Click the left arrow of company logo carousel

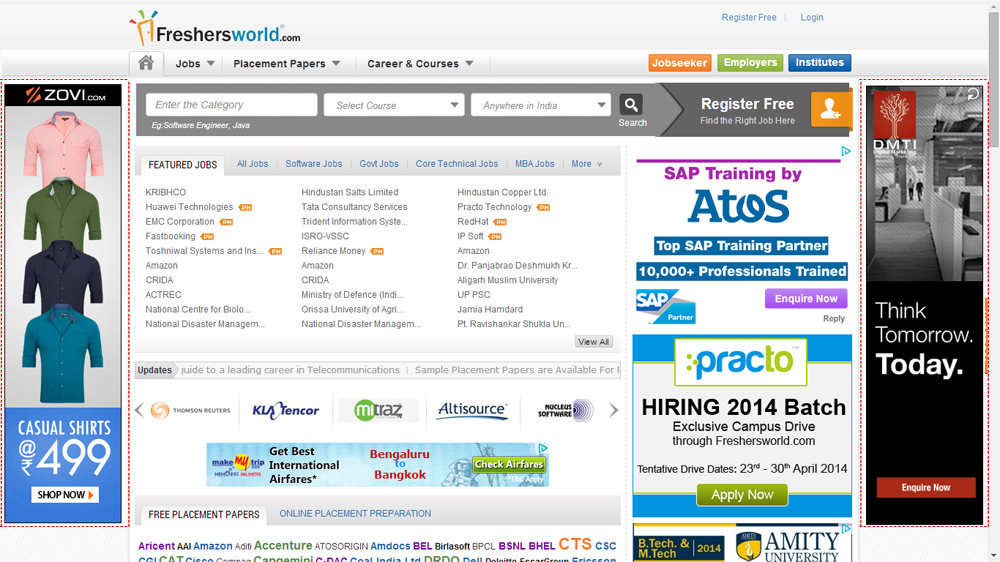(x=140, y=410)
